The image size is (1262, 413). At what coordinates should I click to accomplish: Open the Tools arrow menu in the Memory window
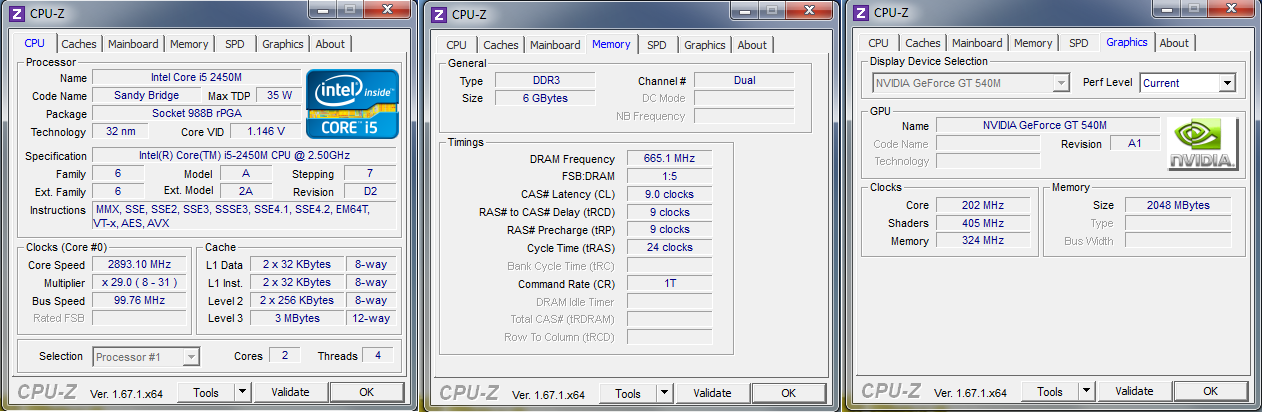(664, 393)
